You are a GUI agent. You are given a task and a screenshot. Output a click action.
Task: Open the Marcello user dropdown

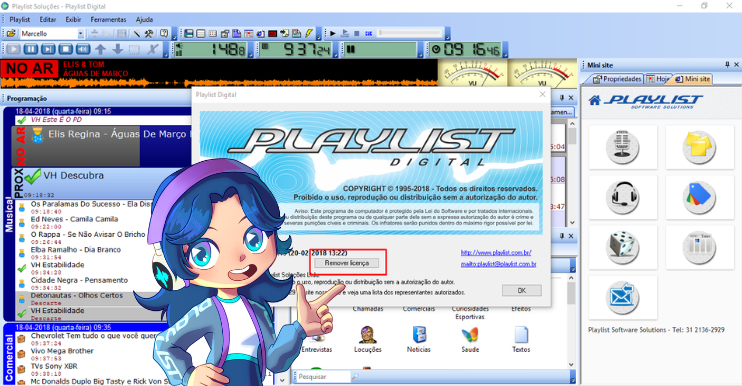pyautogui.click(x=80, y=34)
